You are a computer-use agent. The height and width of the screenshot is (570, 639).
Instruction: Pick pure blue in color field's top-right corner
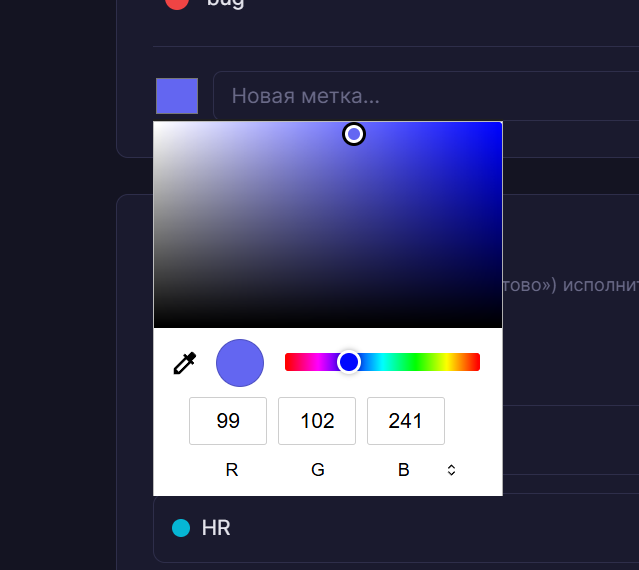[499, 124]
